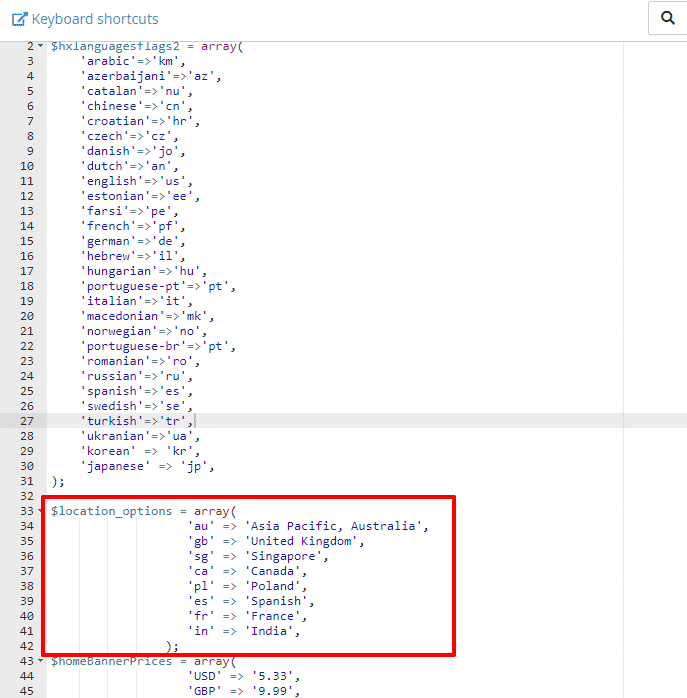
Task: Select line number 27 in the gutter
Action: [29, 421]
